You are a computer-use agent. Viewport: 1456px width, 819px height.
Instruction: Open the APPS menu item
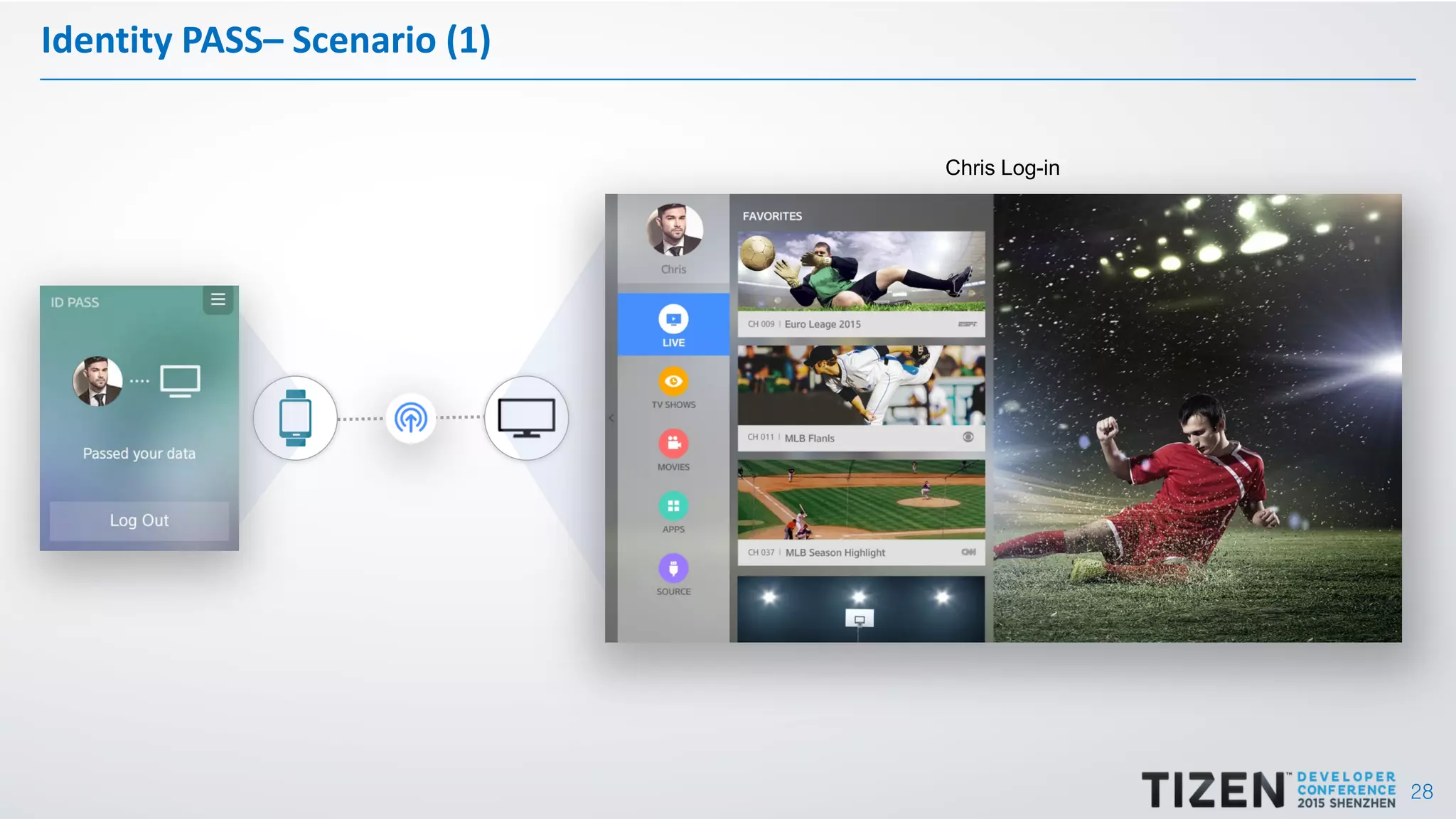673,513
